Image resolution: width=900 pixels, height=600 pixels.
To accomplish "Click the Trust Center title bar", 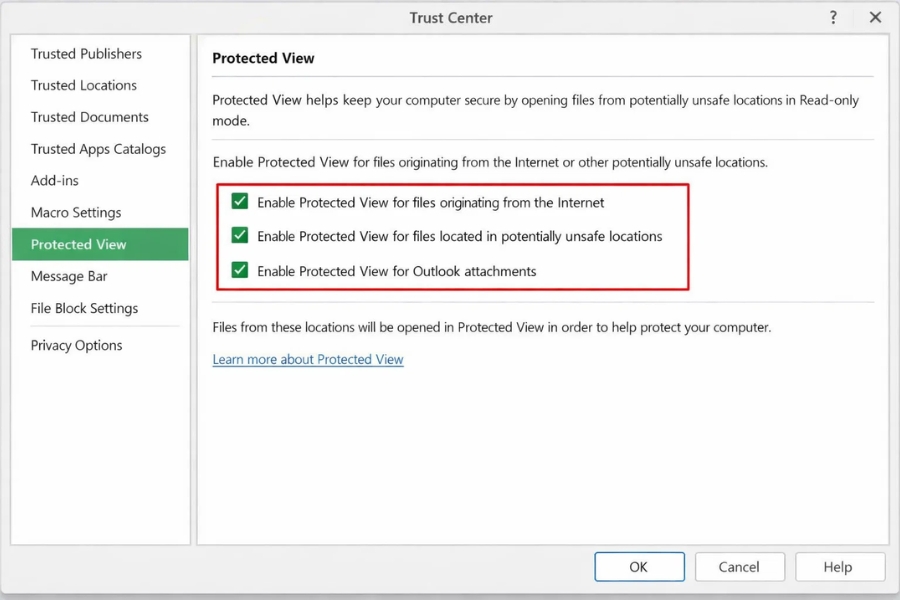I will [450, 17].
